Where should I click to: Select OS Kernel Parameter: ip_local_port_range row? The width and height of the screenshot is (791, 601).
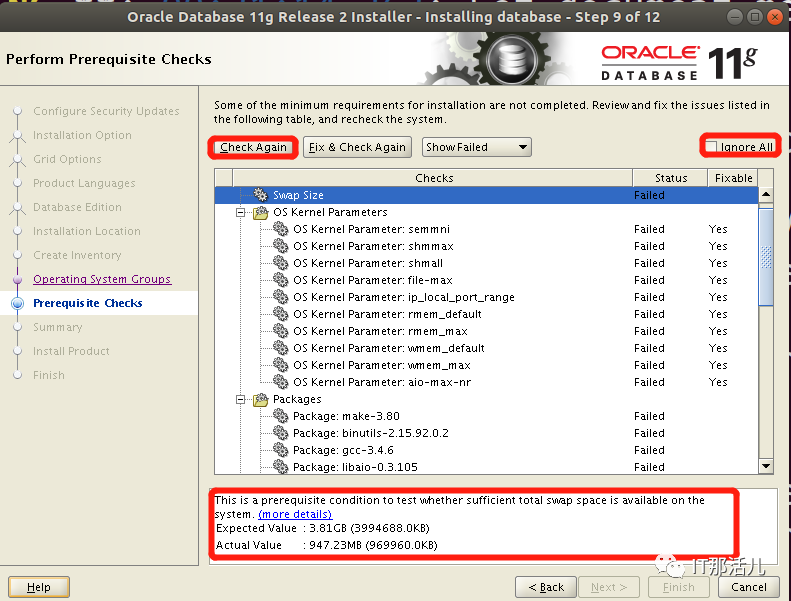tap(486, 297)
